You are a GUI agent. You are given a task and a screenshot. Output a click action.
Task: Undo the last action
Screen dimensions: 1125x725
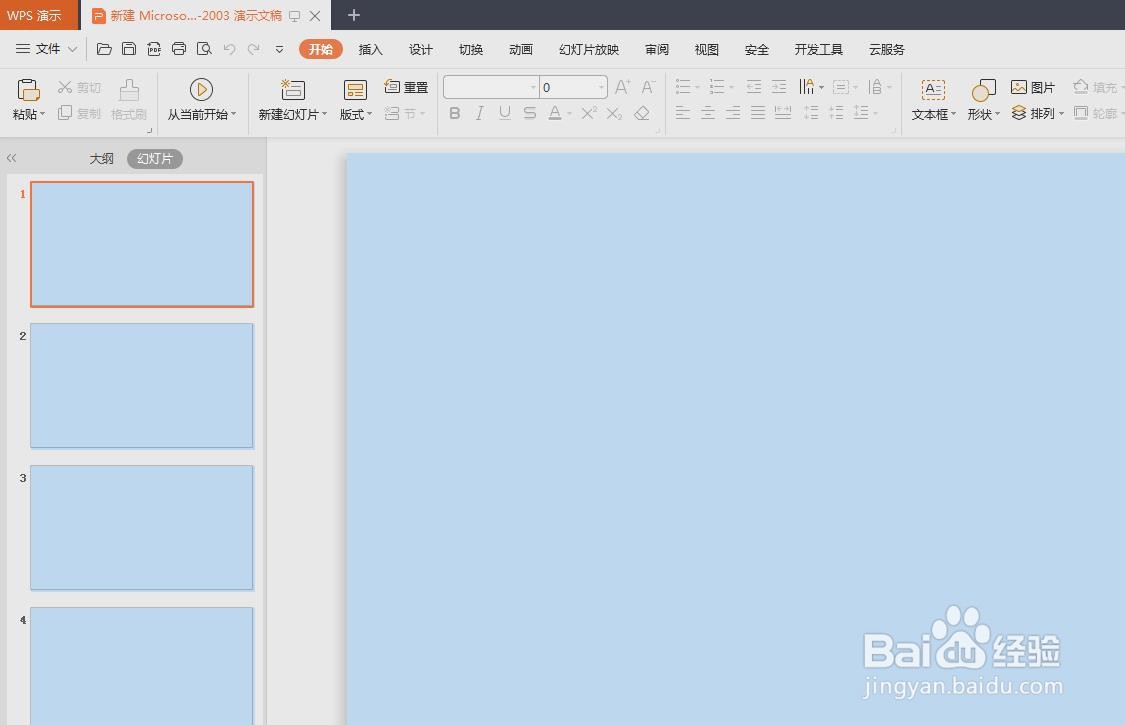(x=230, y=49)
